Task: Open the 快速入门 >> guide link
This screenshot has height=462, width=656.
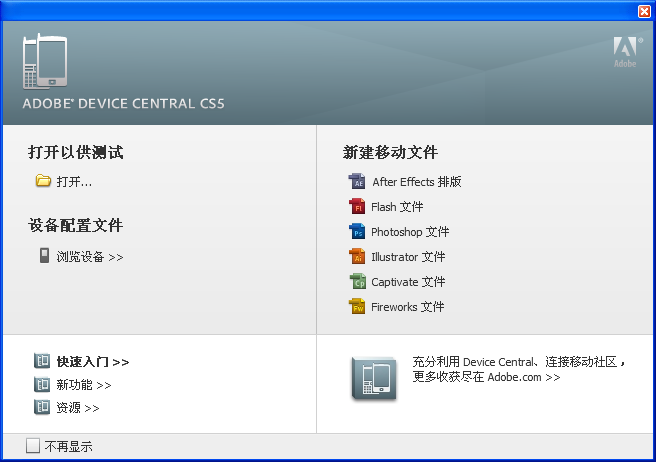Action: click(x=93, y=362)
